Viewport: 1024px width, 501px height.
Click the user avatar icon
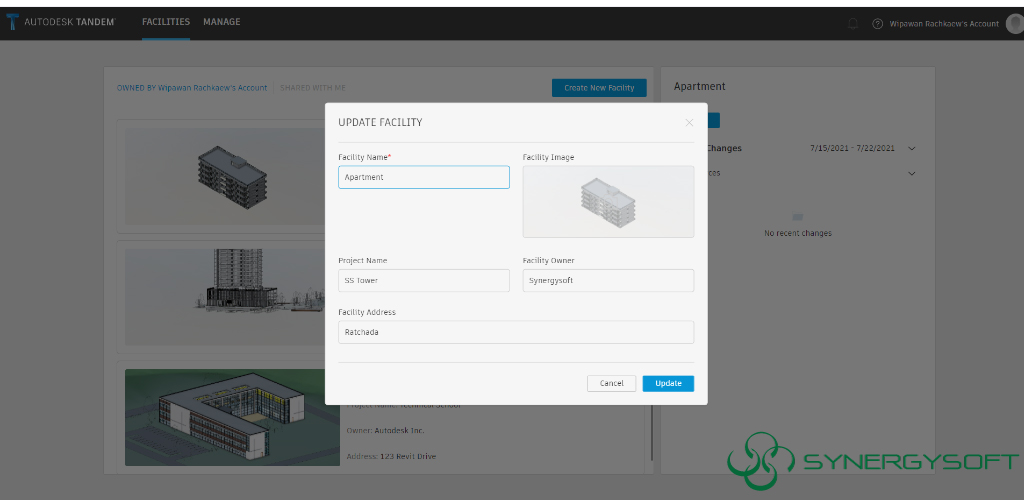point(1015,24)
